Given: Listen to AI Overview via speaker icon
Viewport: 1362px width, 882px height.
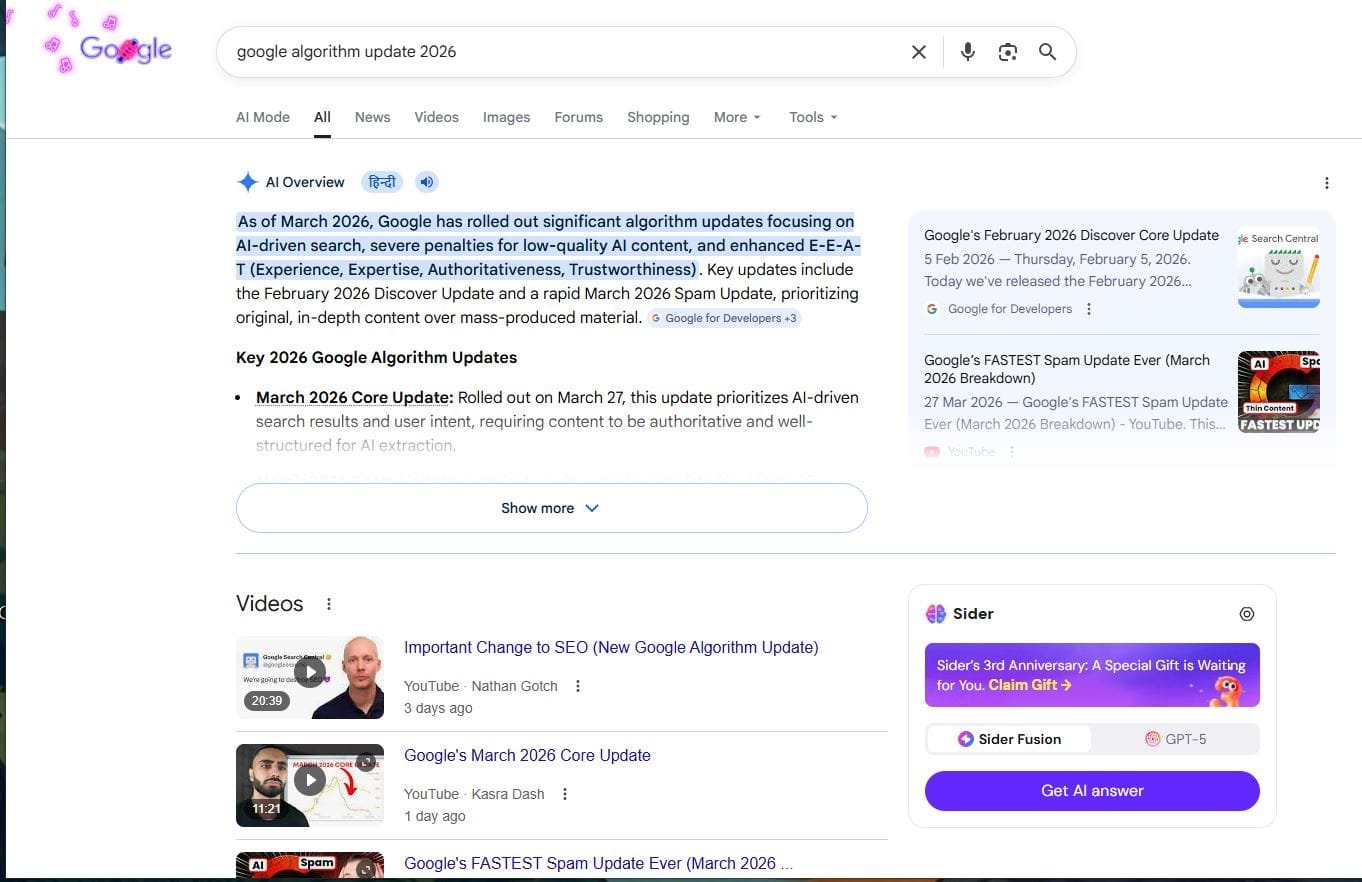Looking at the screenshot, I should click(427, 182).
